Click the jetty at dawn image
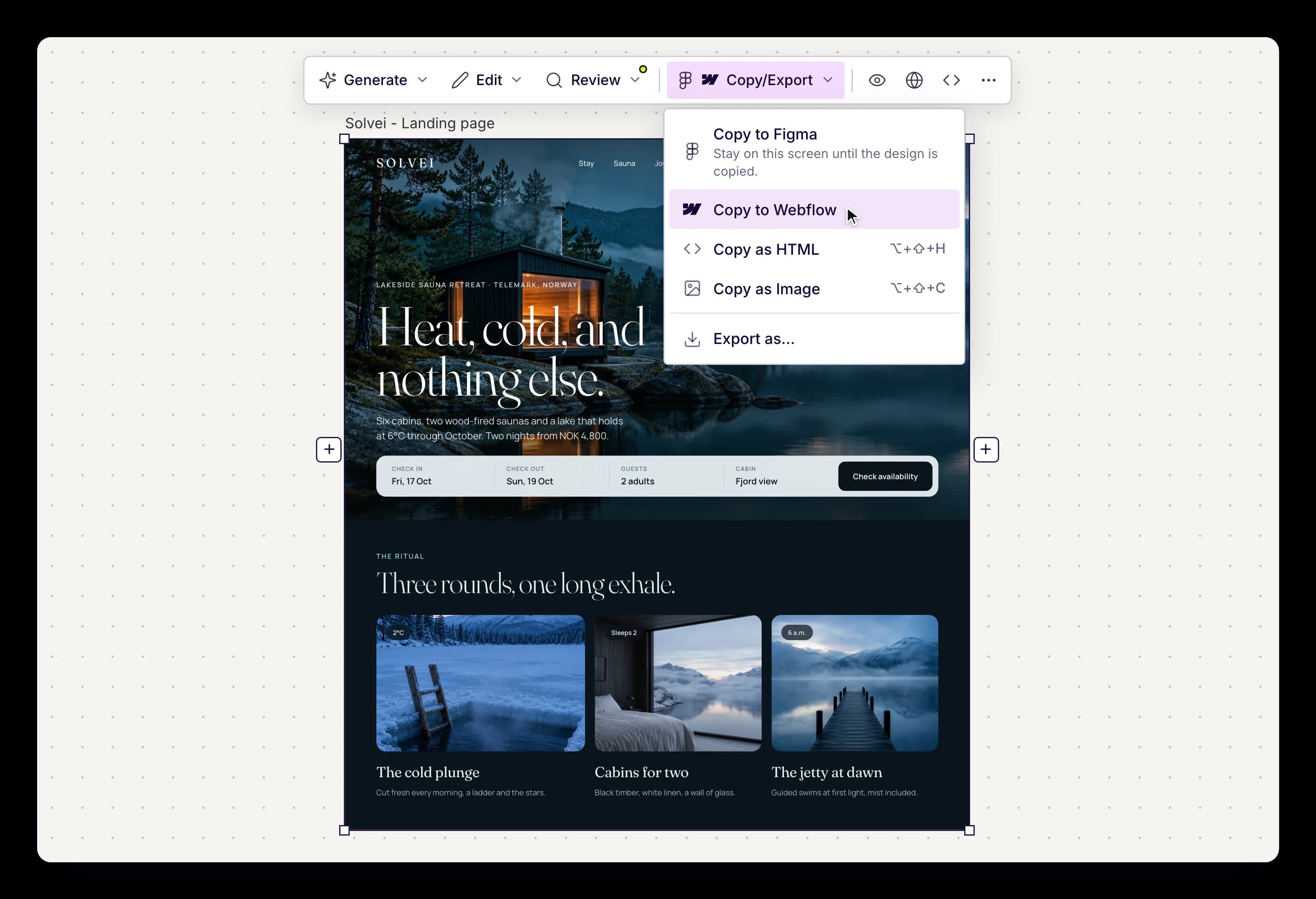This screenshot has height=899, width=1316. click(x=855, y=683)
